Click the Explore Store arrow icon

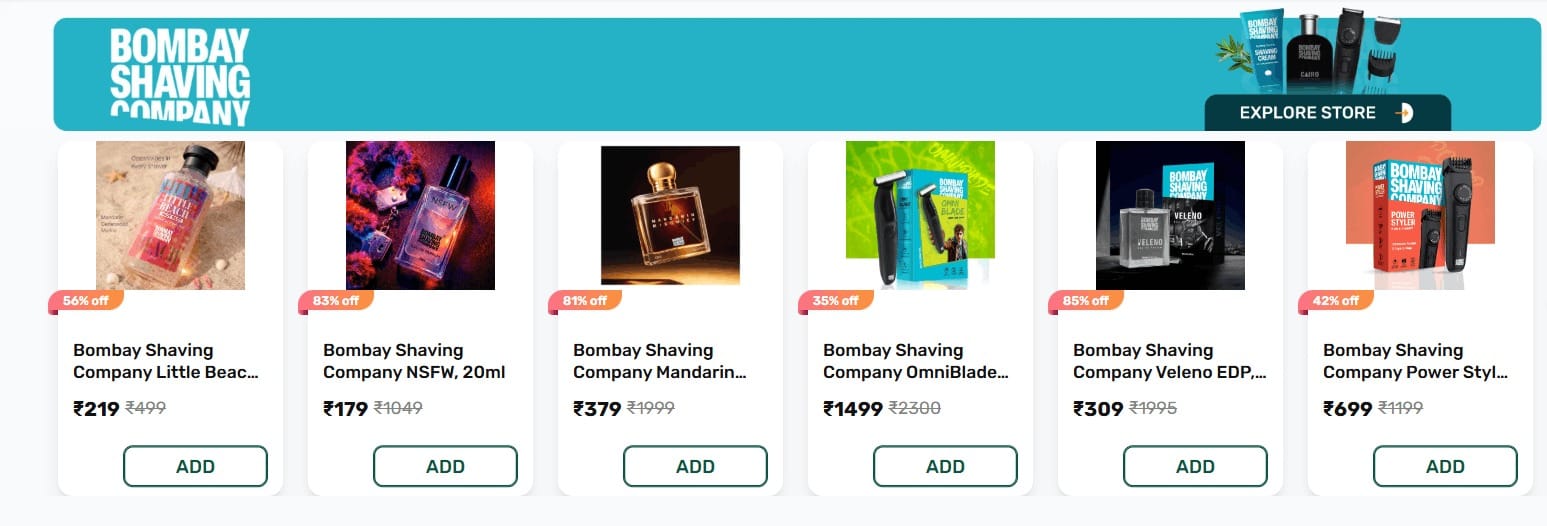tap(1405, 113)
